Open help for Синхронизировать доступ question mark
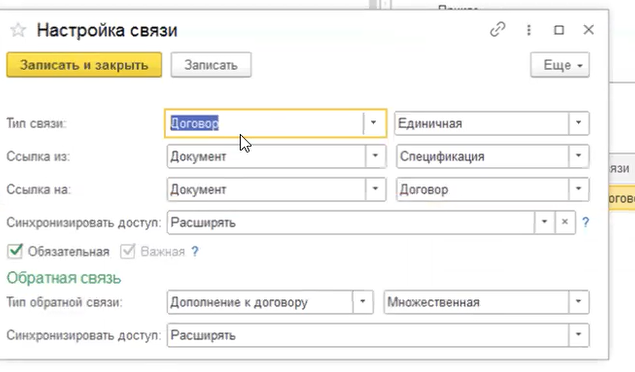The image size is (635, 372). 585,222
